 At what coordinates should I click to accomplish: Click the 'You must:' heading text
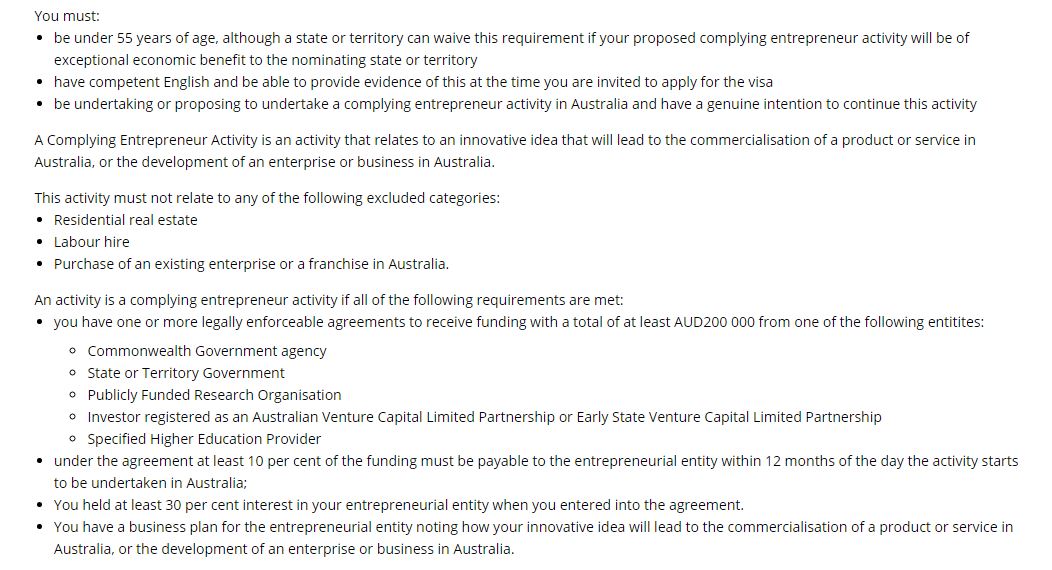(66, 15)
